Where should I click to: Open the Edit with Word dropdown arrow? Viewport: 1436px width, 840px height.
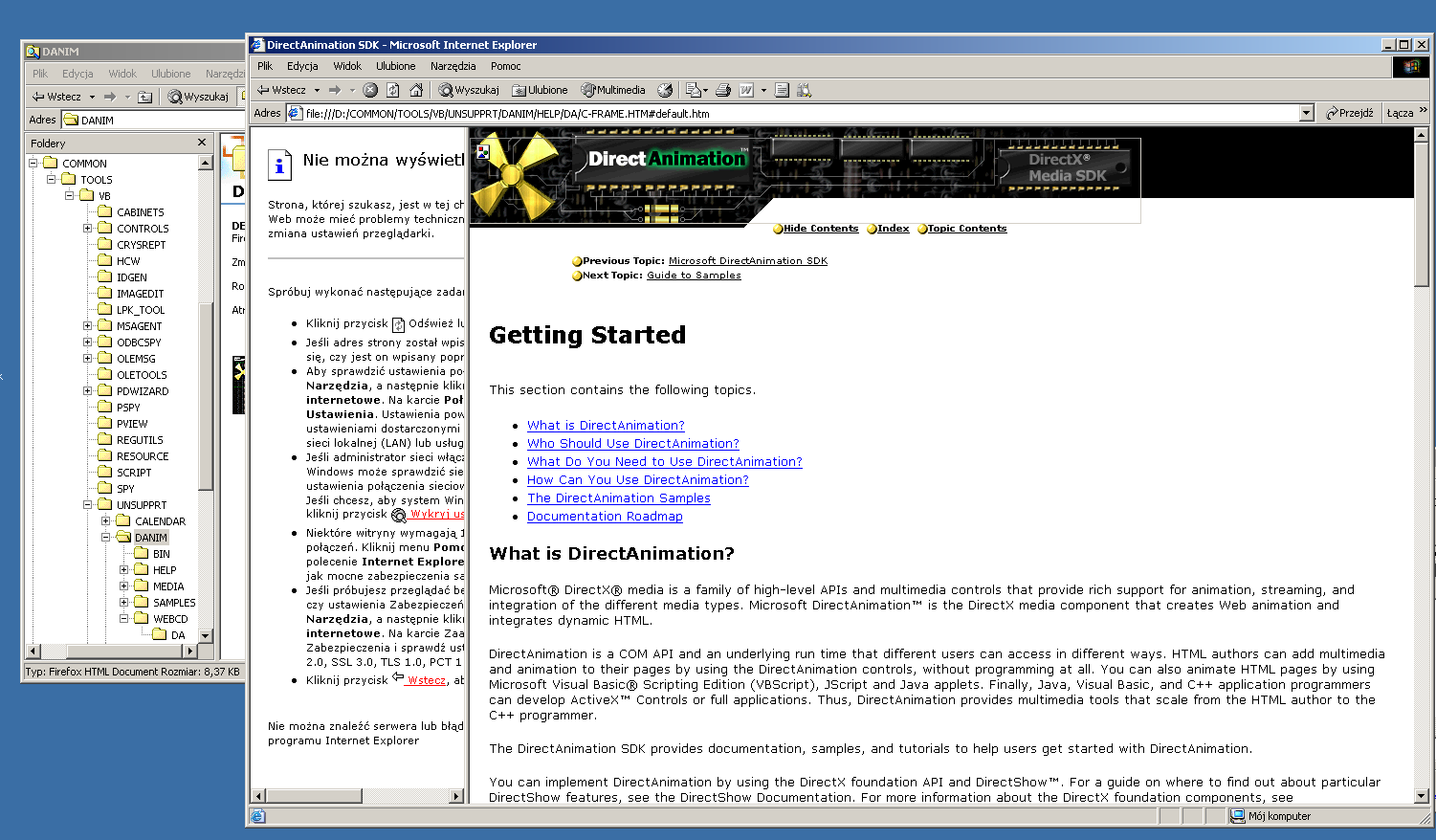coord(763,91)
